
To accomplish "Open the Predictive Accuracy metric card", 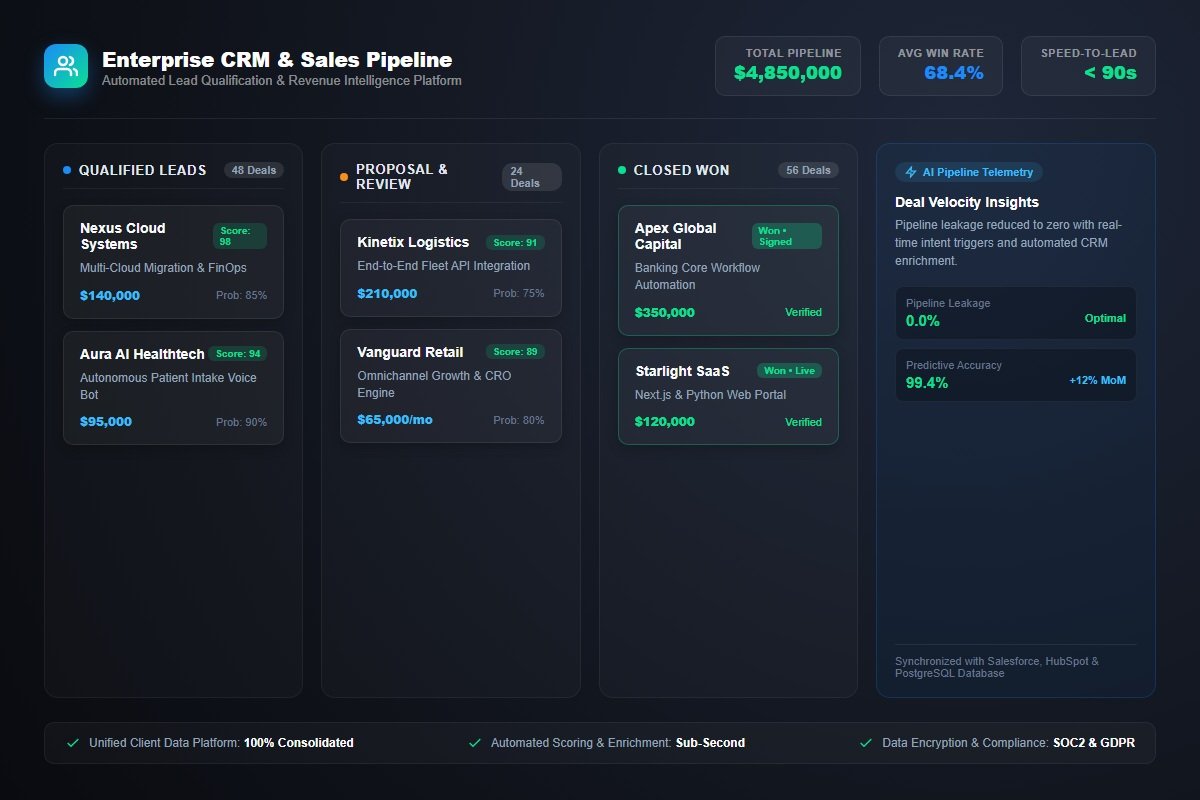I will click(1016, 375).
